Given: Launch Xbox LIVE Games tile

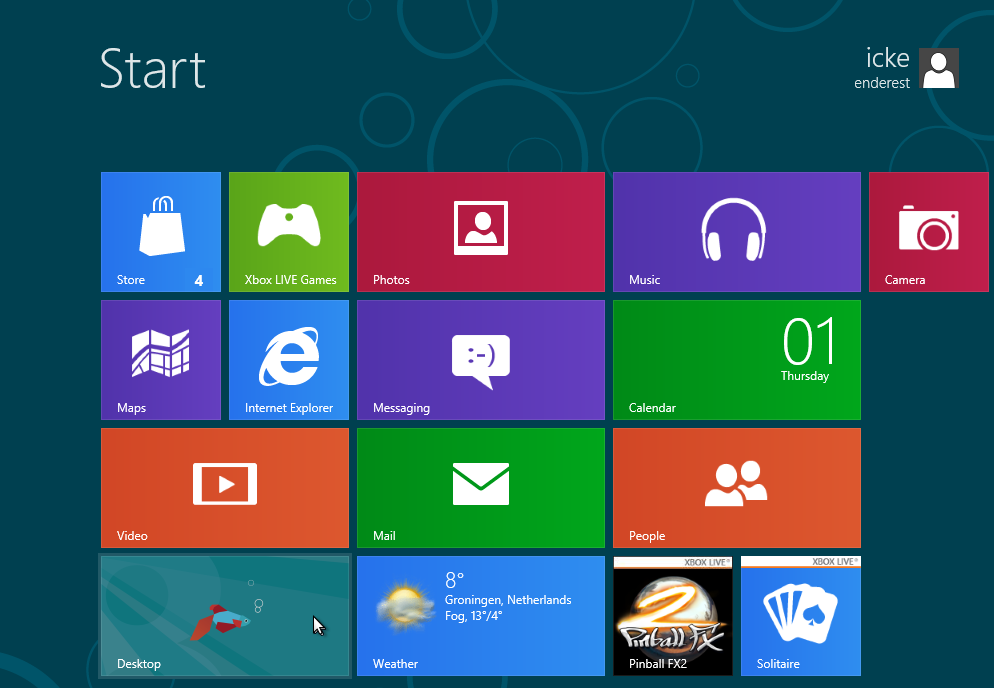Looking at the screenshot, I should pyautogui.click(x=289, y=231).
